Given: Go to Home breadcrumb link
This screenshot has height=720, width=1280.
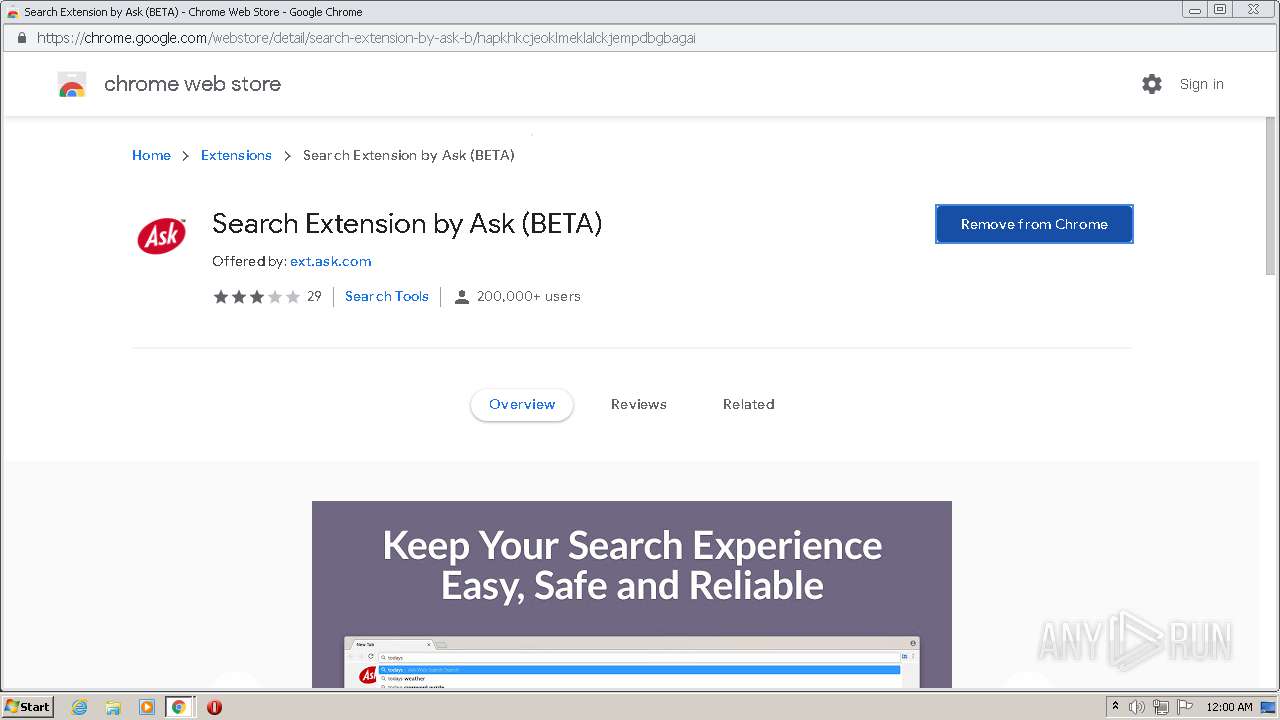Looking at the screenshot, I should [x=151, y=155].
